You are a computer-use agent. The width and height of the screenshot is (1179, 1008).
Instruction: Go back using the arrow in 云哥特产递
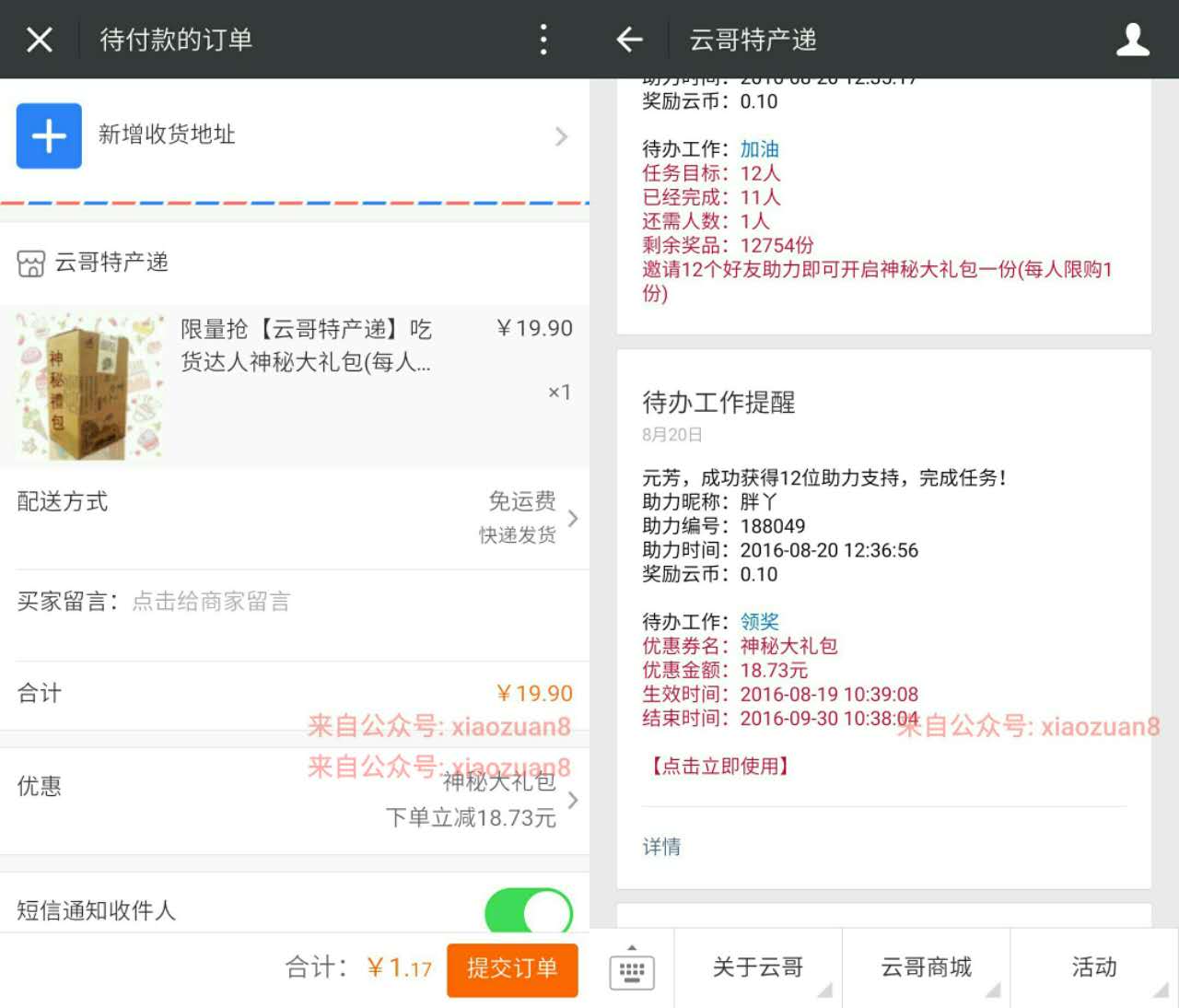629,40
